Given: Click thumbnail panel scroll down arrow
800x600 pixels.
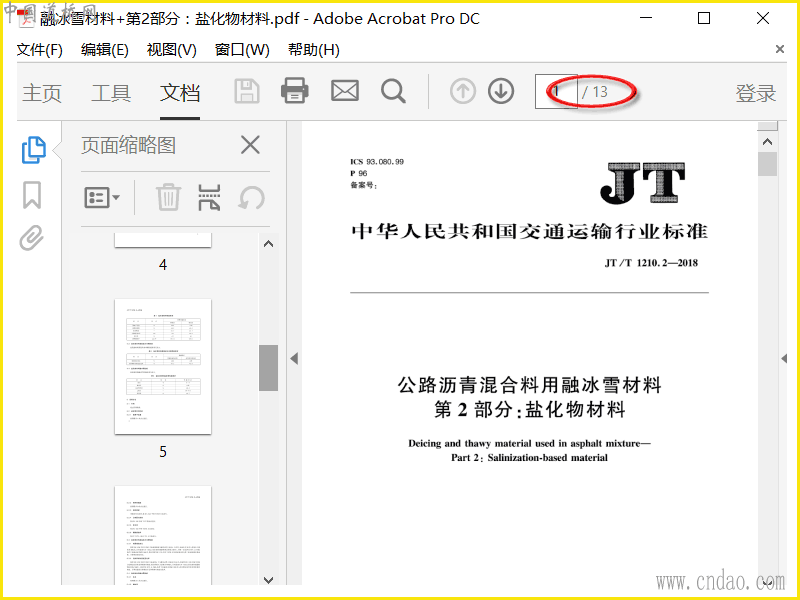Looking at the screenshot, I should point(268,580).
